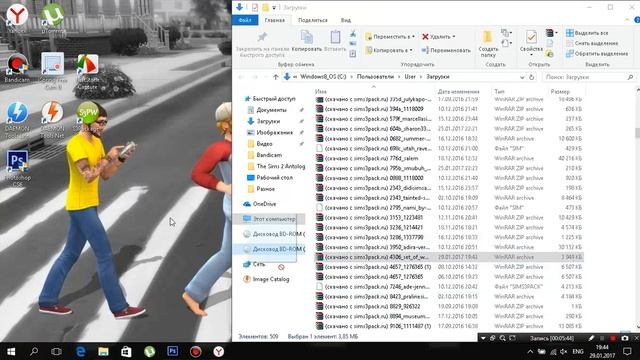The width and height of the screenshot is (640, 360).
Task: Expand the Удалить dropdown arrow
Action: [454, 37]
